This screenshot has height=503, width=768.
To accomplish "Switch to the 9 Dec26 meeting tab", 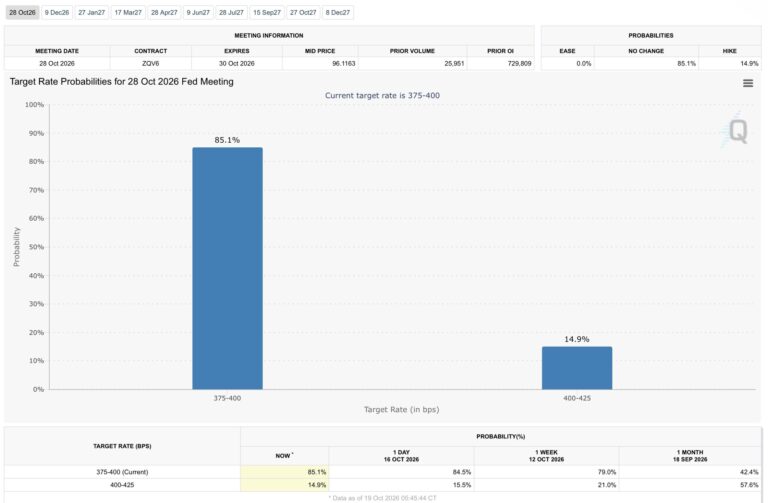I will [57, 13].
